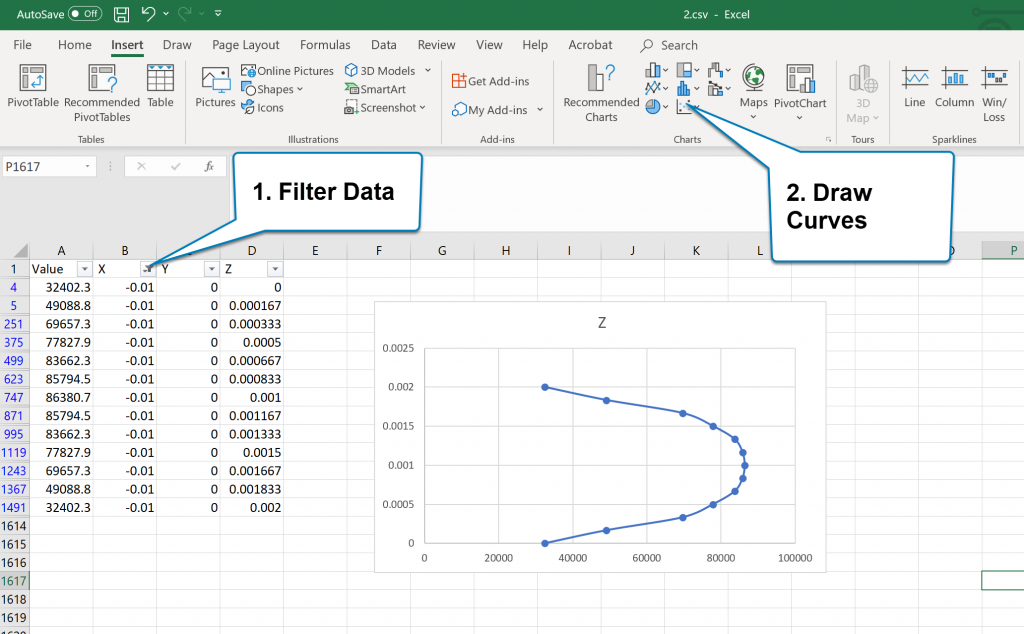
Task: Insert a PivotChart
Action: (x=800, y=90)
